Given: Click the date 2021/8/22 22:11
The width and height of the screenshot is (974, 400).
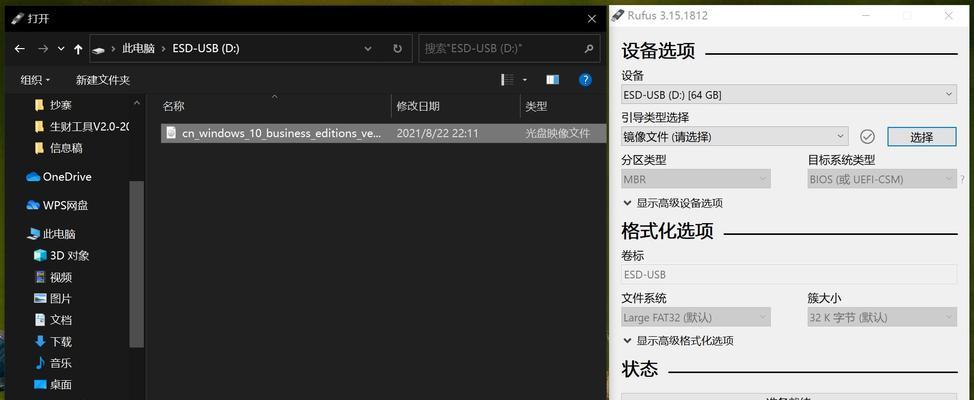Looking at the screenshot, I should tap(437, 133).
